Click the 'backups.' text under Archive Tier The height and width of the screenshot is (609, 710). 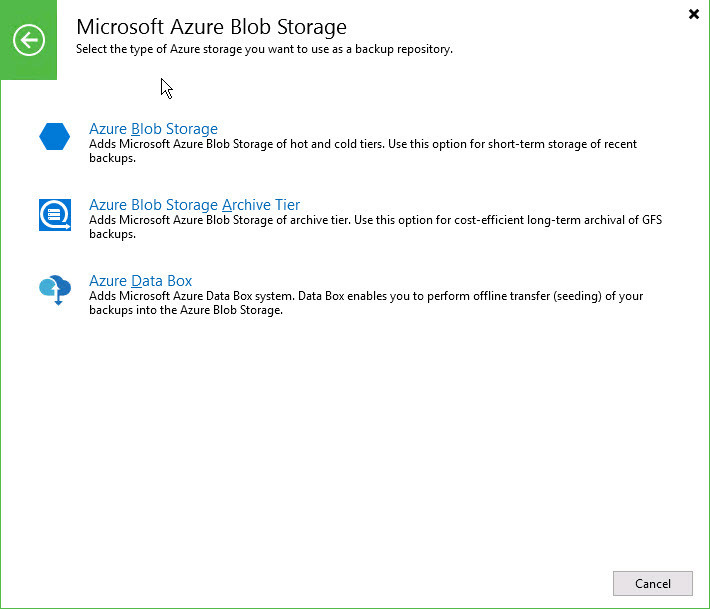[x=112, y=234]
